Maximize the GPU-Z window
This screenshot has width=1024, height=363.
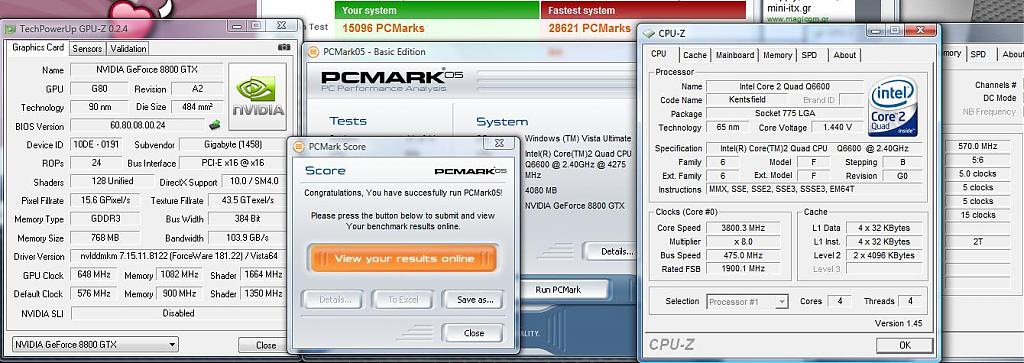(x=256, y=25)
